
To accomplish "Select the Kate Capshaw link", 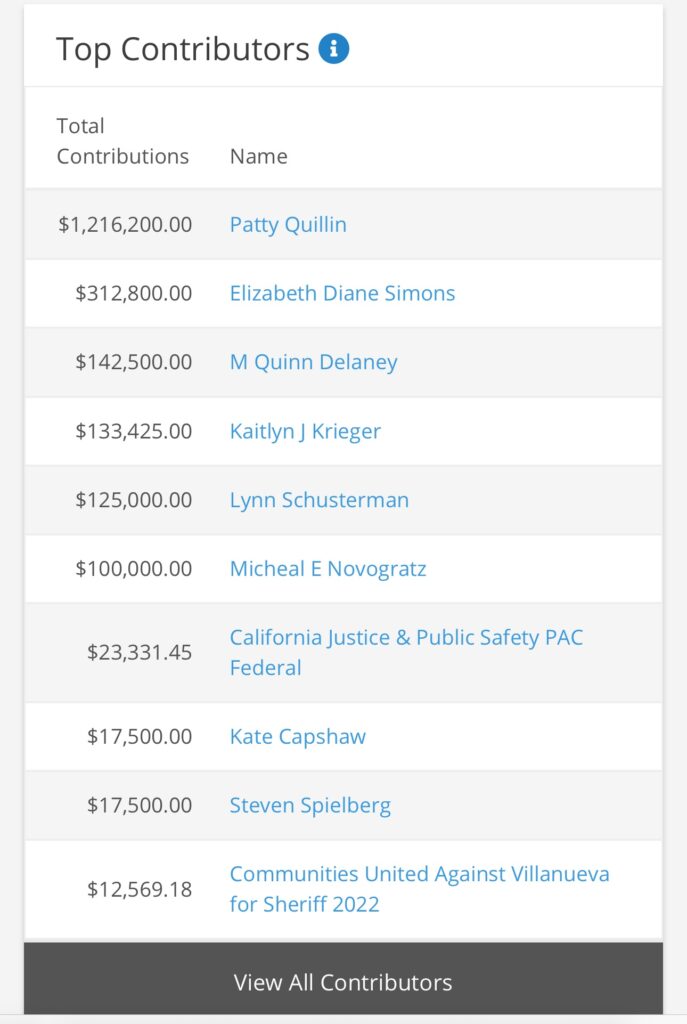I will click(x=298, y=737).
